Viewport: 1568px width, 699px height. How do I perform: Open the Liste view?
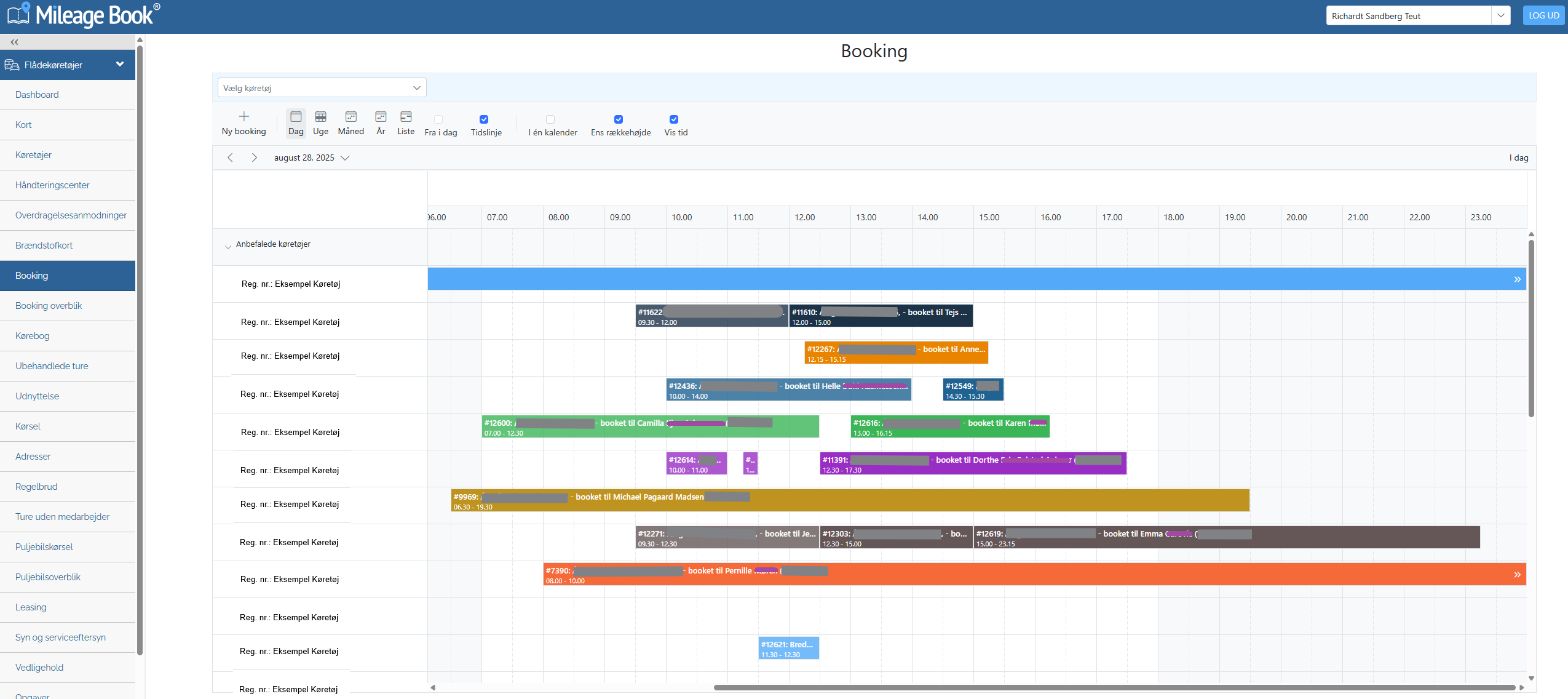point(406,124)
